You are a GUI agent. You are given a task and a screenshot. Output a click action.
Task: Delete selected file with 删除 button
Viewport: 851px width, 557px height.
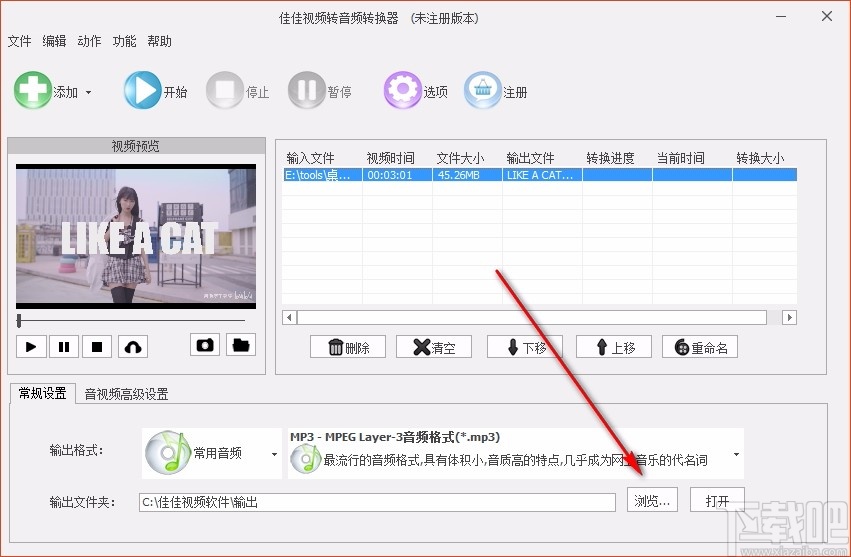[348, 347]
